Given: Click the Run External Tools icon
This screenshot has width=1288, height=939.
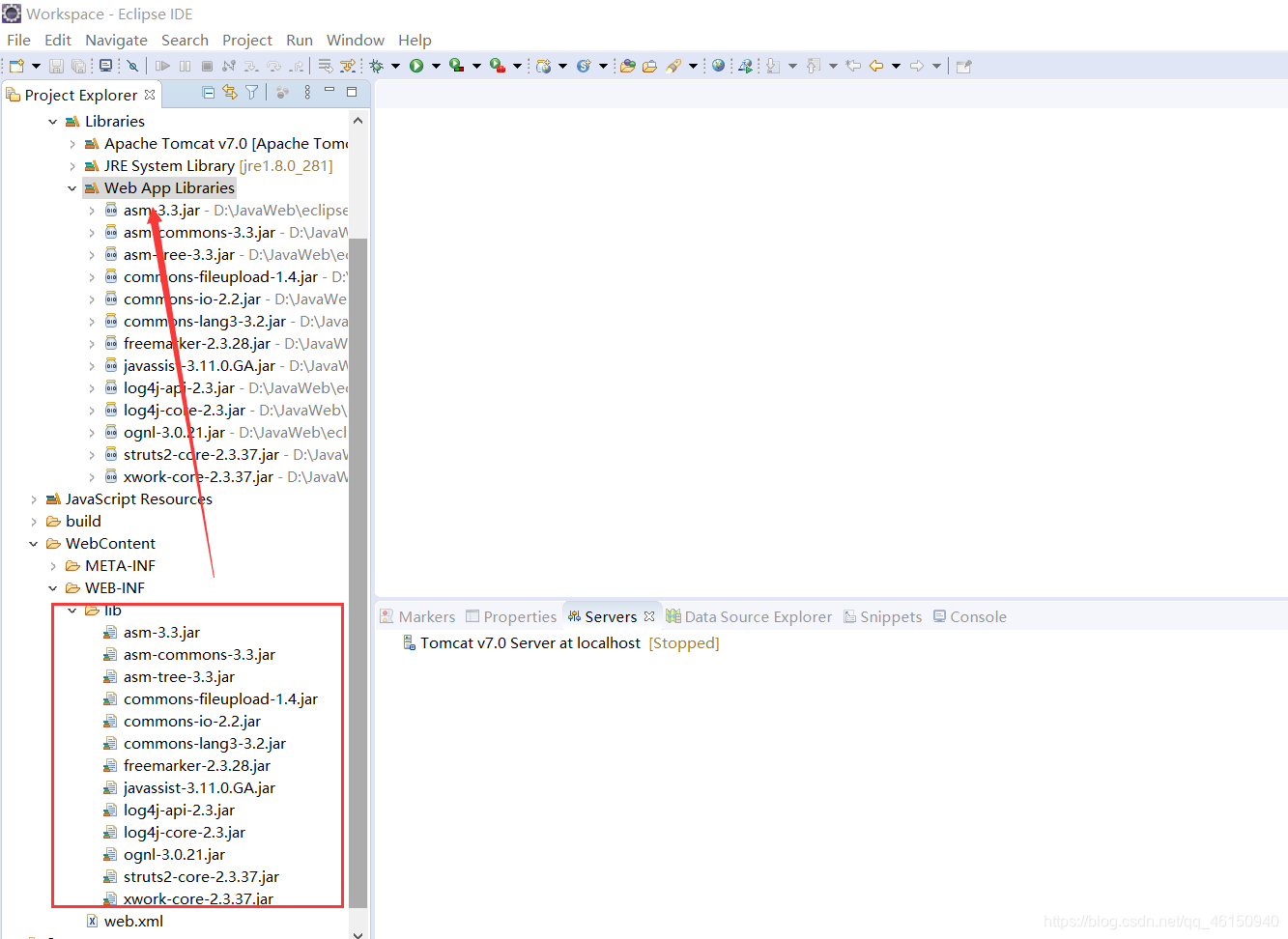Looking at the screenshot, I should point(497,66).
